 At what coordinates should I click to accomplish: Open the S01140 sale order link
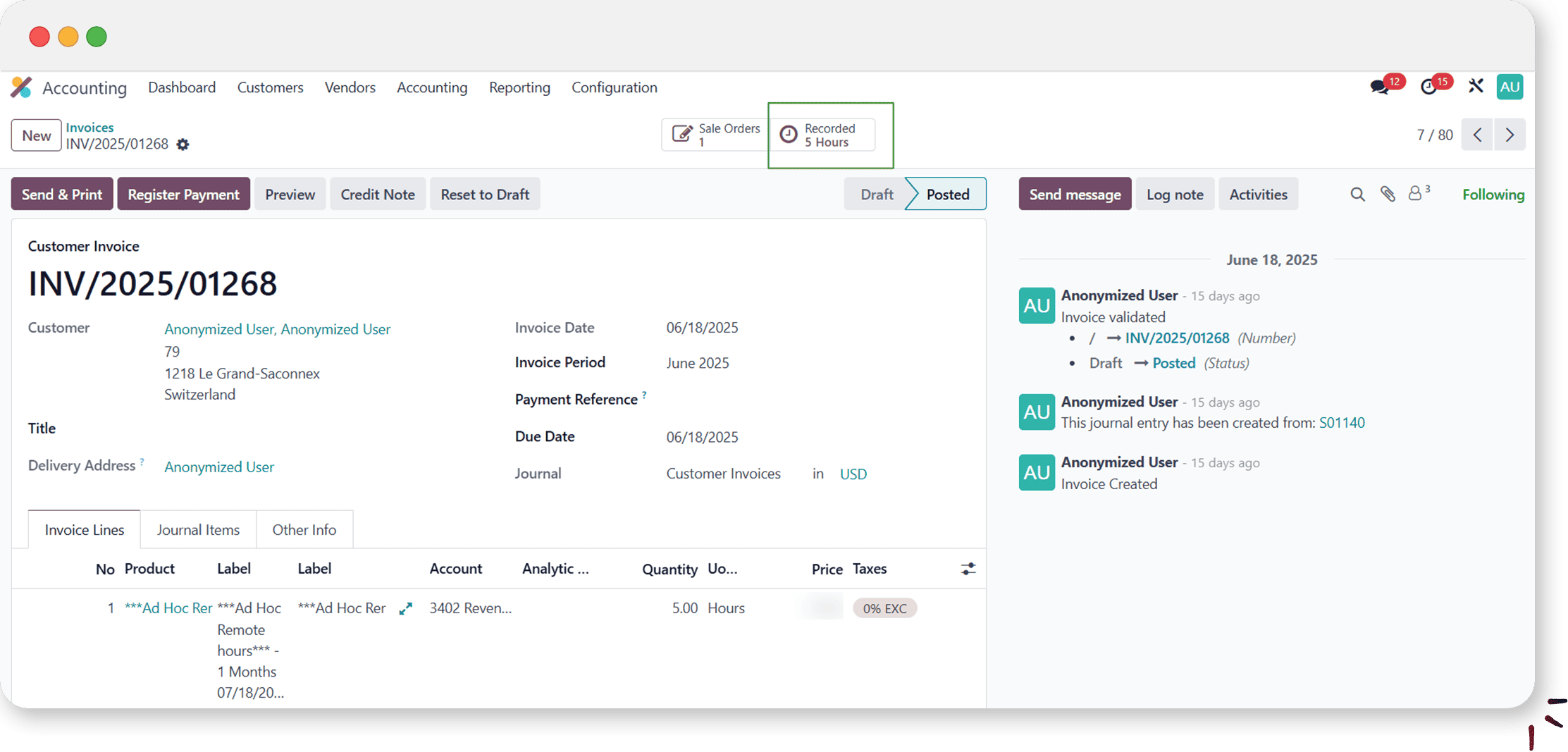[x=1341, y=423]
